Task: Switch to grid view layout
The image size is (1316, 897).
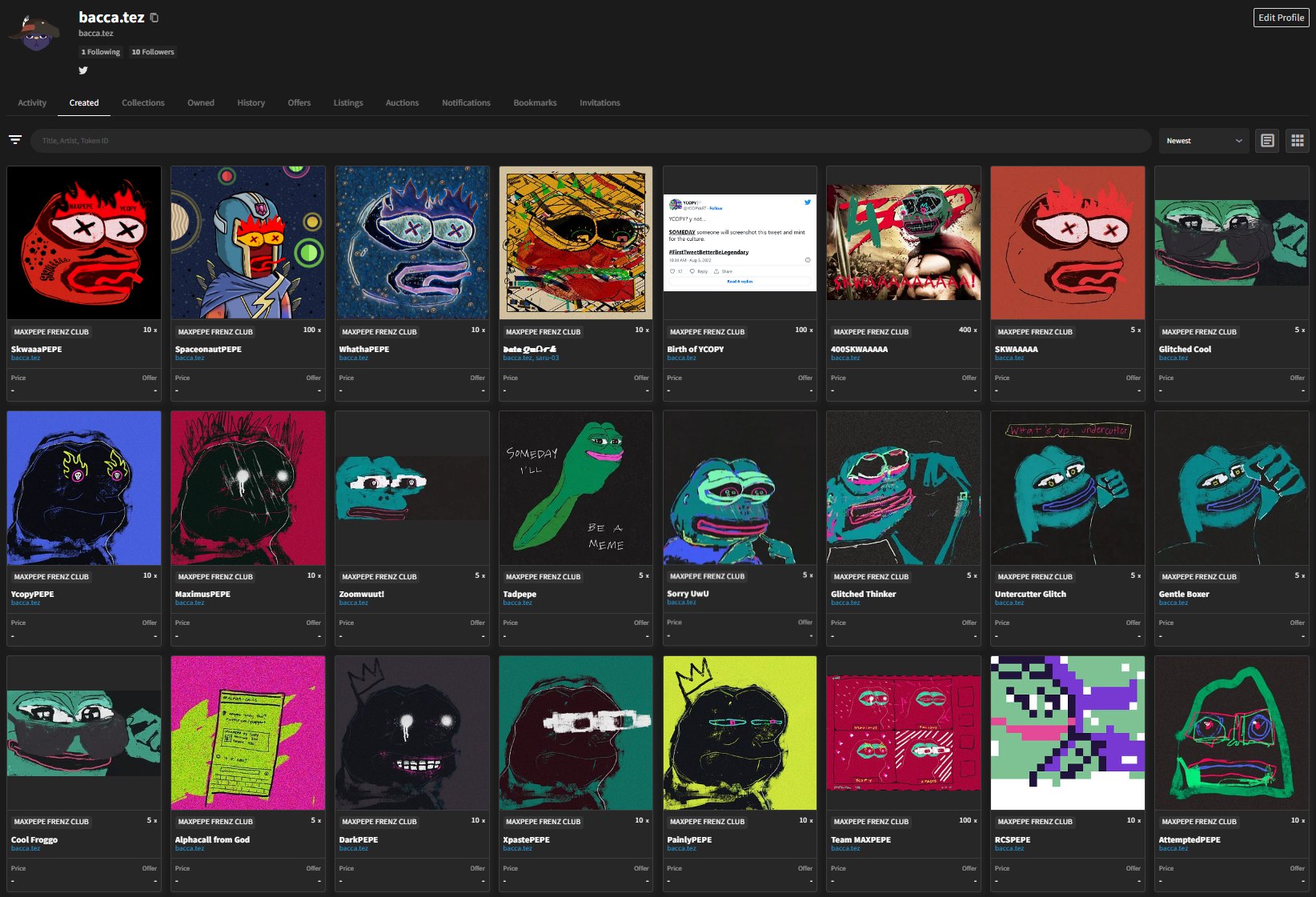Action: (1298, 141)
